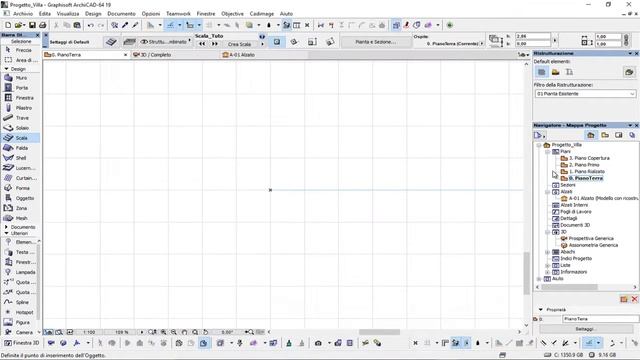640x360 pixels.
Task: Expand the Abachi tree node
Action: click(547, 252)
